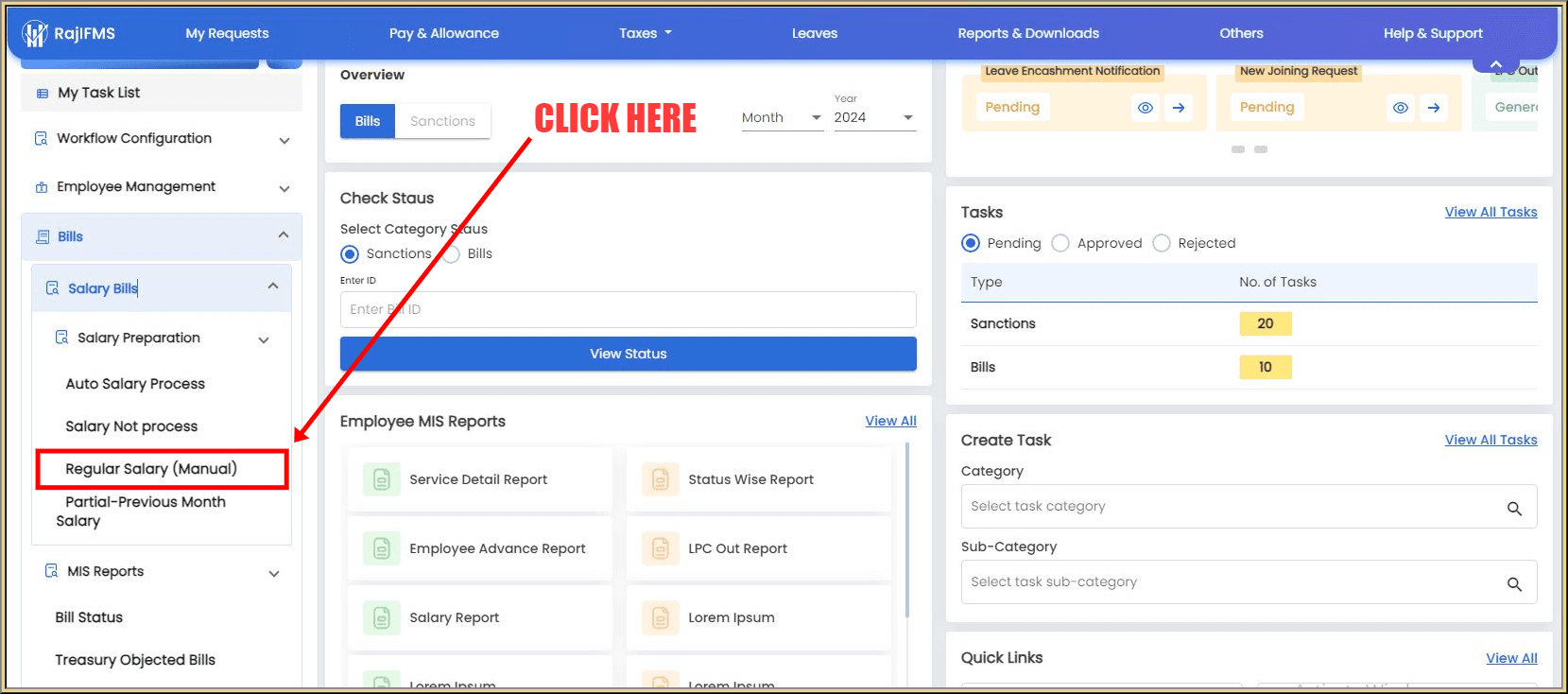Switch to Bills overview tab
1568x694 pixels.
tap(368, 121)
